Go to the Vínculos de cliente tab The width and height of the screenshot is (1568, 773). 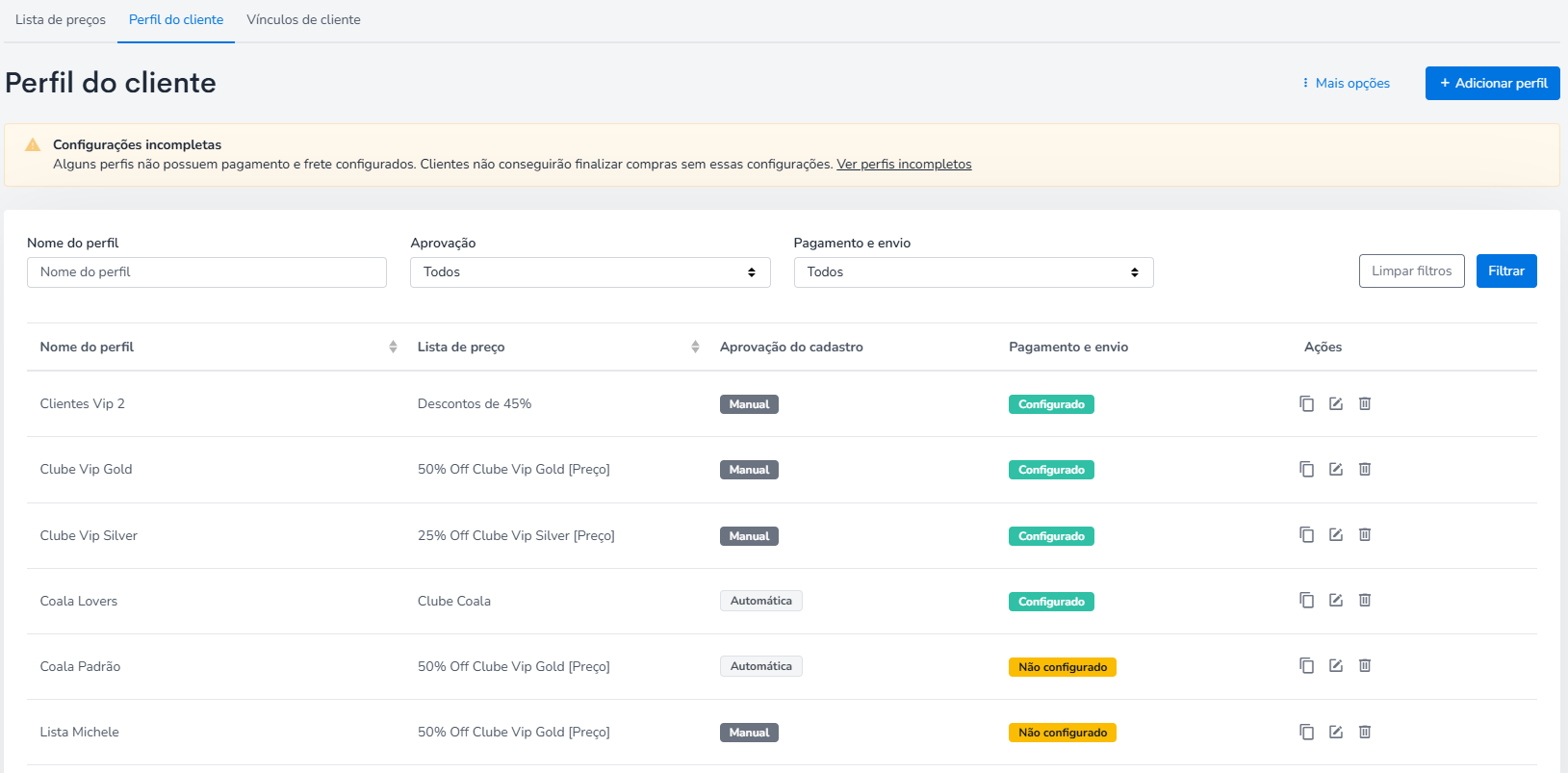[x=303, y=19]
